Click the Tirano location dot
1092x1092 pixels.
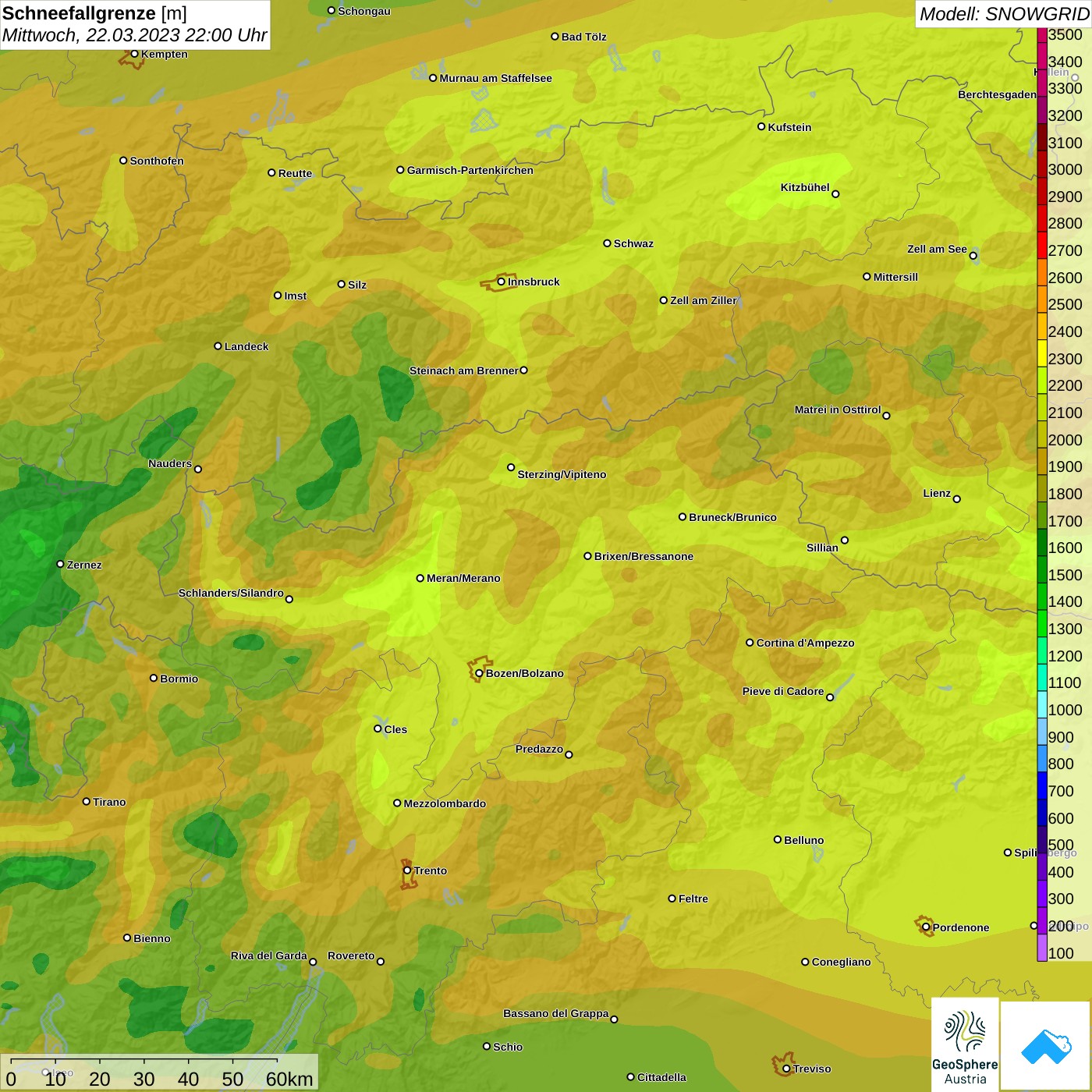[x=87, y=801]
